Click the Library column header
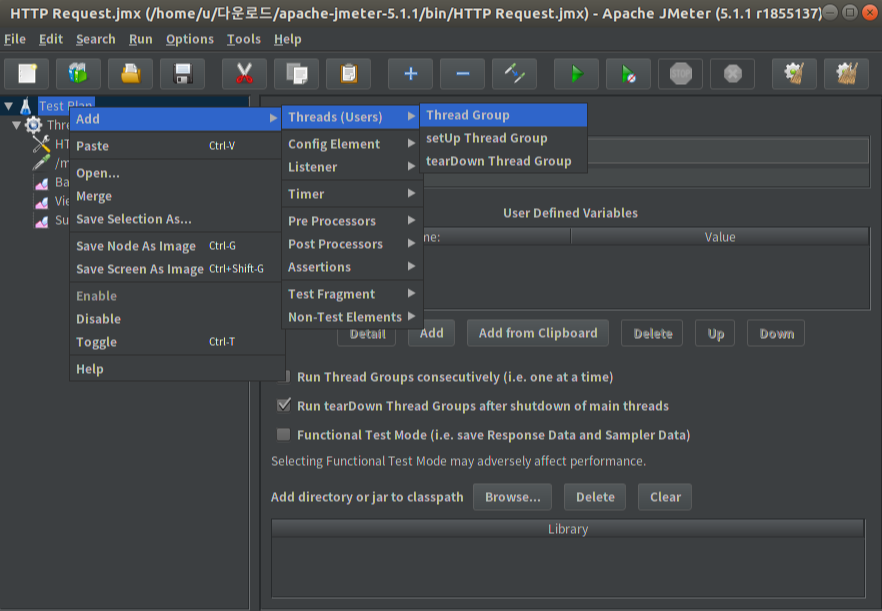Image resolution: width=882 pixels, height=611 pixels. coord(568,529)
